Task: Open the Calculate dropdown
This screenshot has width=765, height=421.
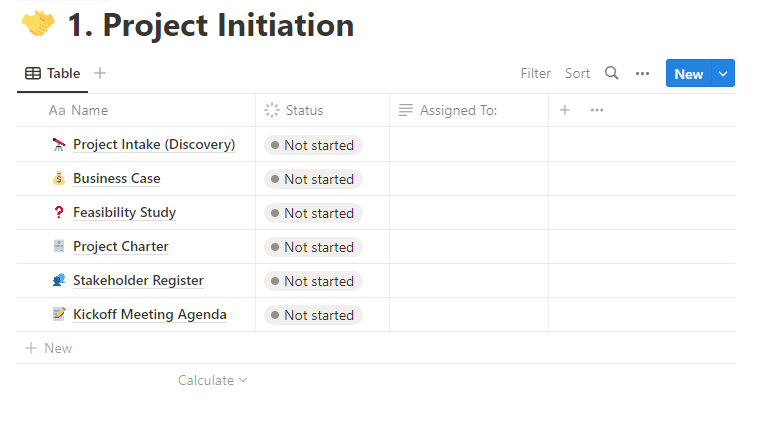Action: tap(212, 380)
